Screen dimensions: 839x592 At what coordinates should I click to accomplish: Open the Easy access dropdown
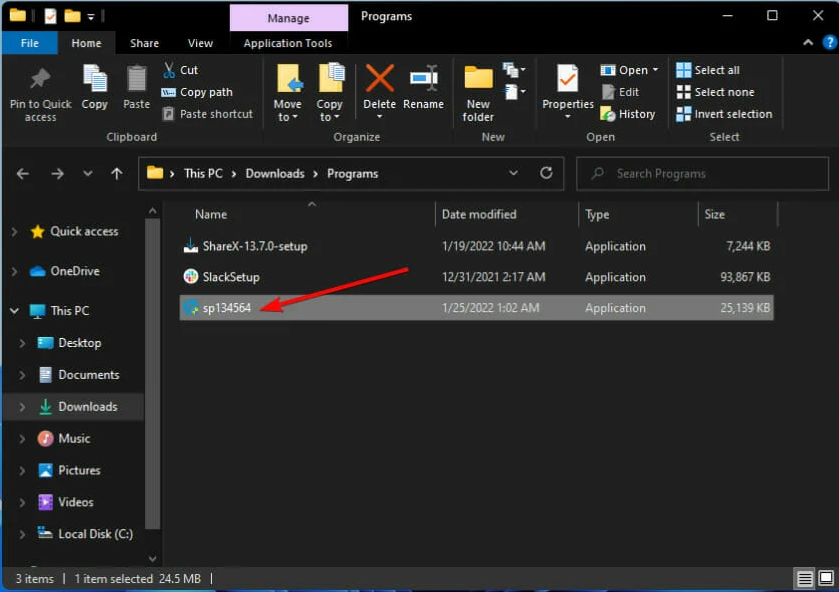514,92
